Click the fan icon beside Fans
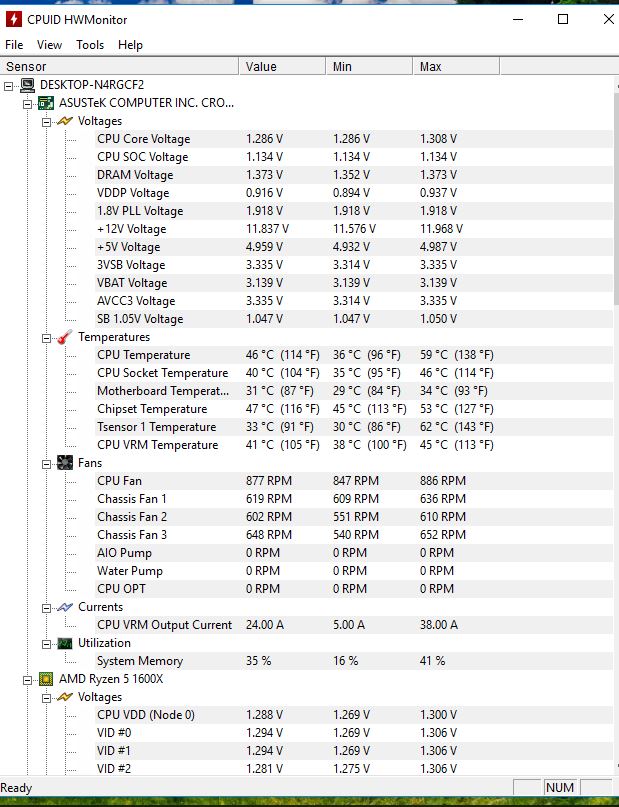 [63, 463]
